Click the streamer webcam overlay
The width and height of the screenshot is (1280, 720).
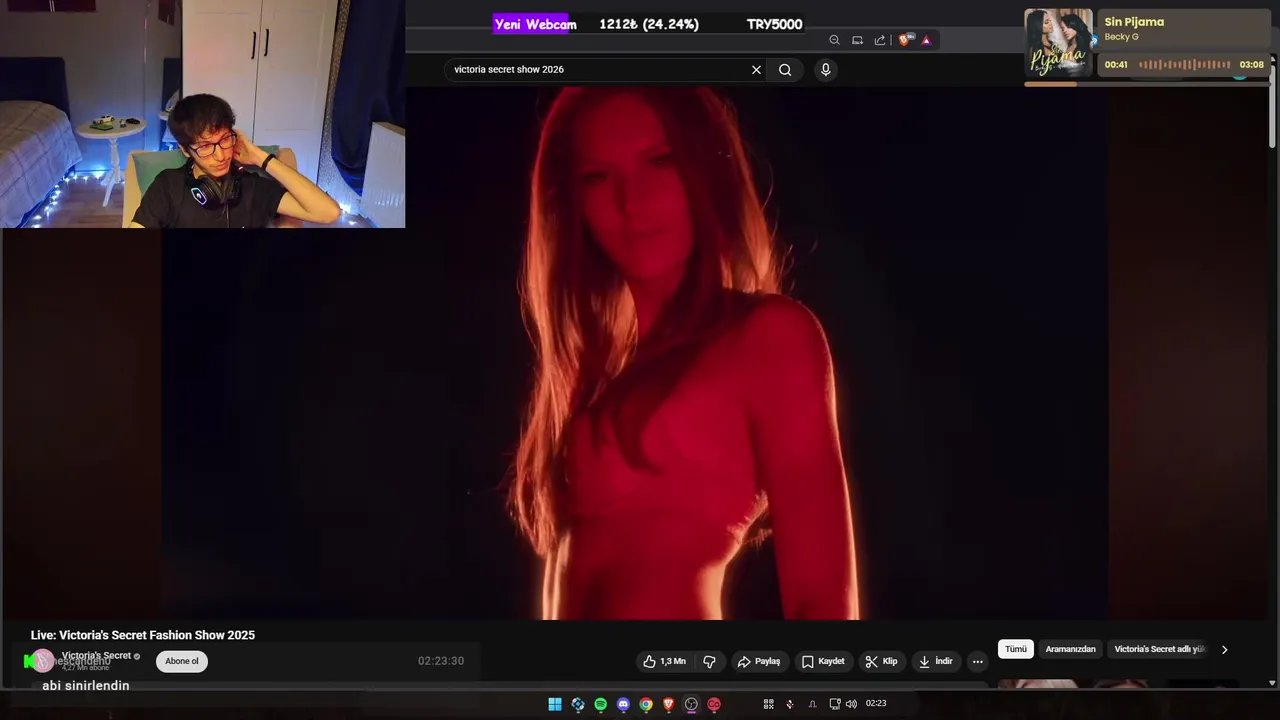(x=202, y=114)
